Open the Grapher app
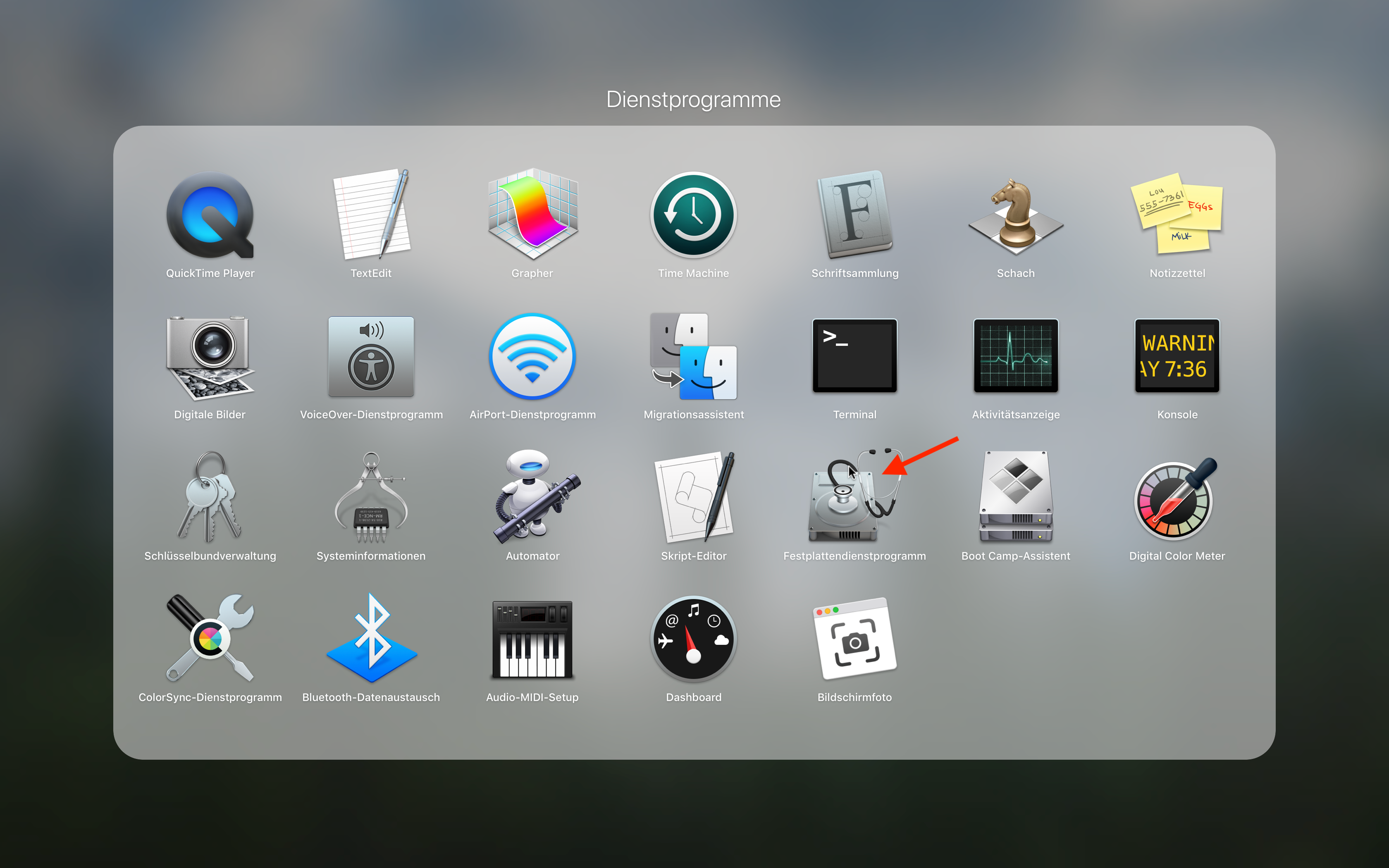 (532, 215)
